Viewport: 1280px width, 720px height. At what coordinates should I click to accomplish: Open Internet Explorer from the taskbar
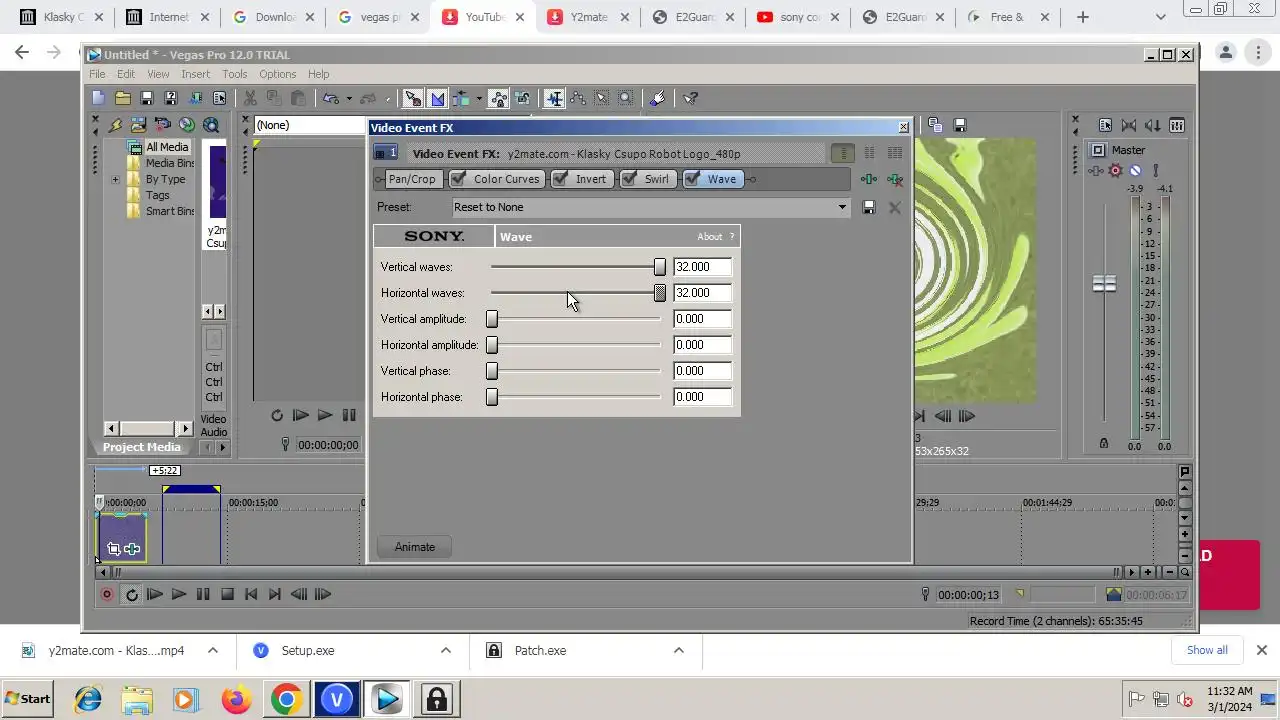(x=88, y=699)
